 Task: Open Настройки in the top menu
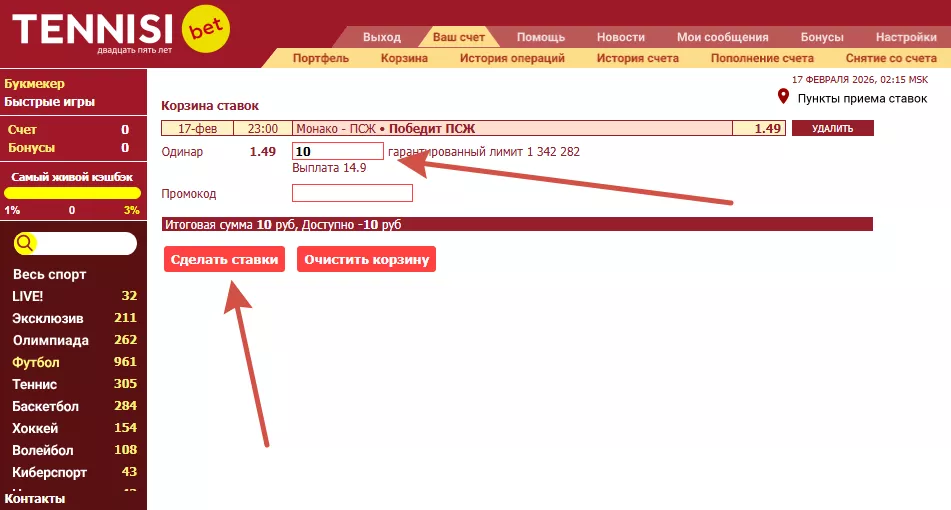click(x=905, y=37)
